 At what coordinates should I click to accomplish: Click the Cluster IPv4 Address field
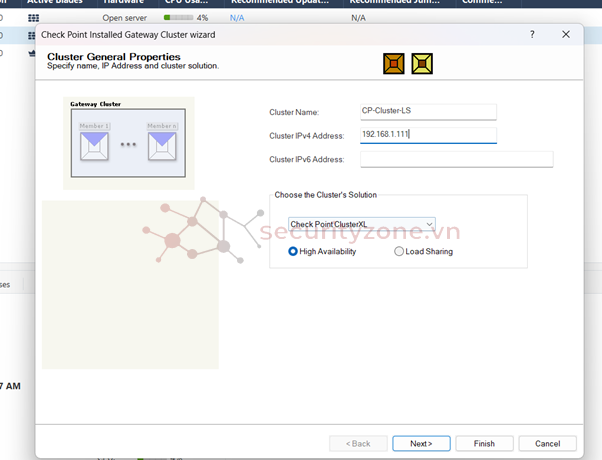click(428, 135)
